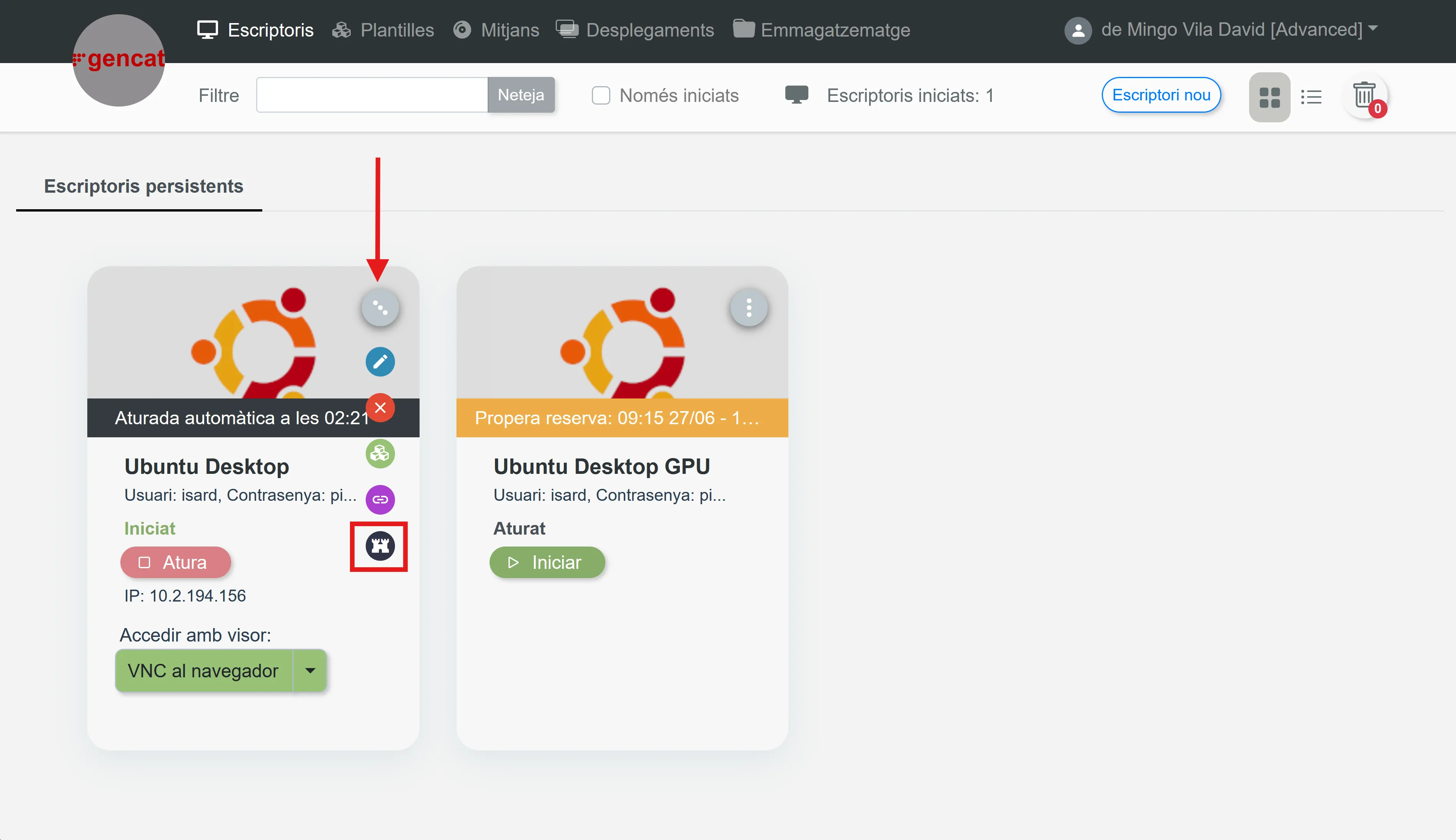This screenshot has height=840, width=1456.
Task: Toggle the Només iniciats checkbox
Action: (x=601, y=95)
